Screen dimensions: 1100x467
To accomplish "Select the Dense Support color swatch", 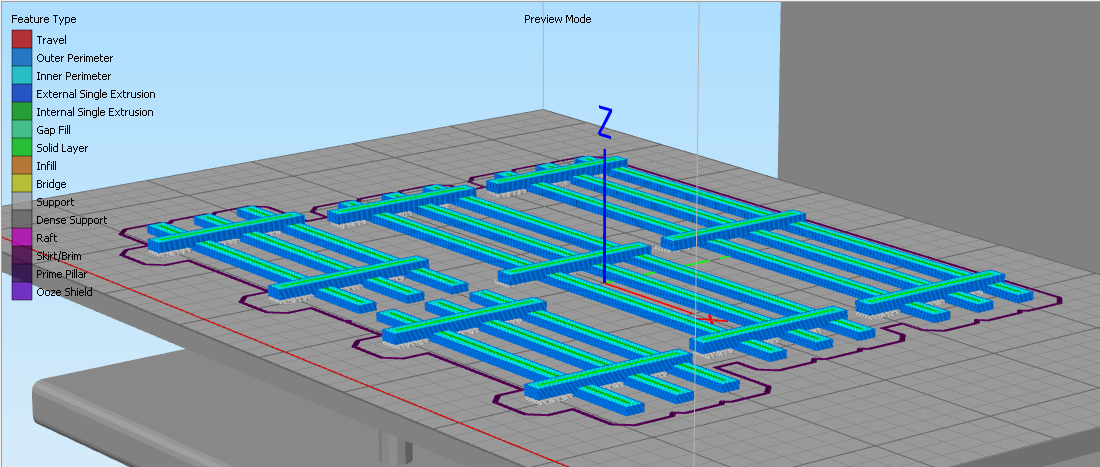I will tap(21, 220).
